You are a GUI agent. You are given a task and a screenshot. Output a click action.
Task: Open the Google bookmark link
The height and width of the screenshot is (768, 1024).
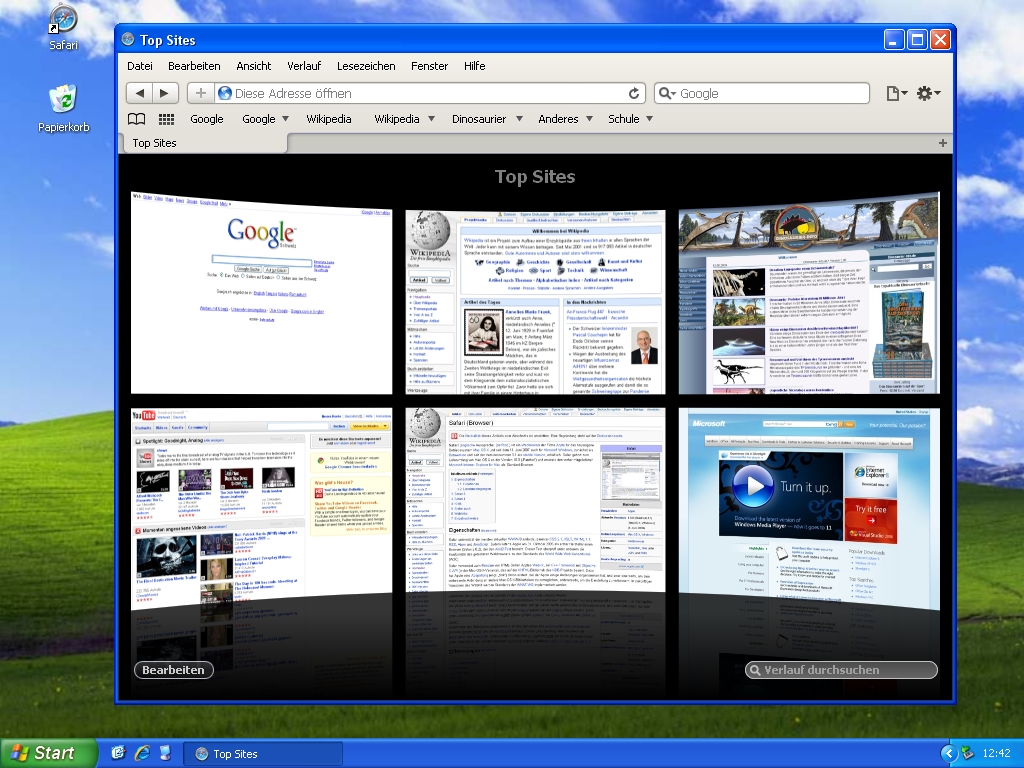coord(206,119)
